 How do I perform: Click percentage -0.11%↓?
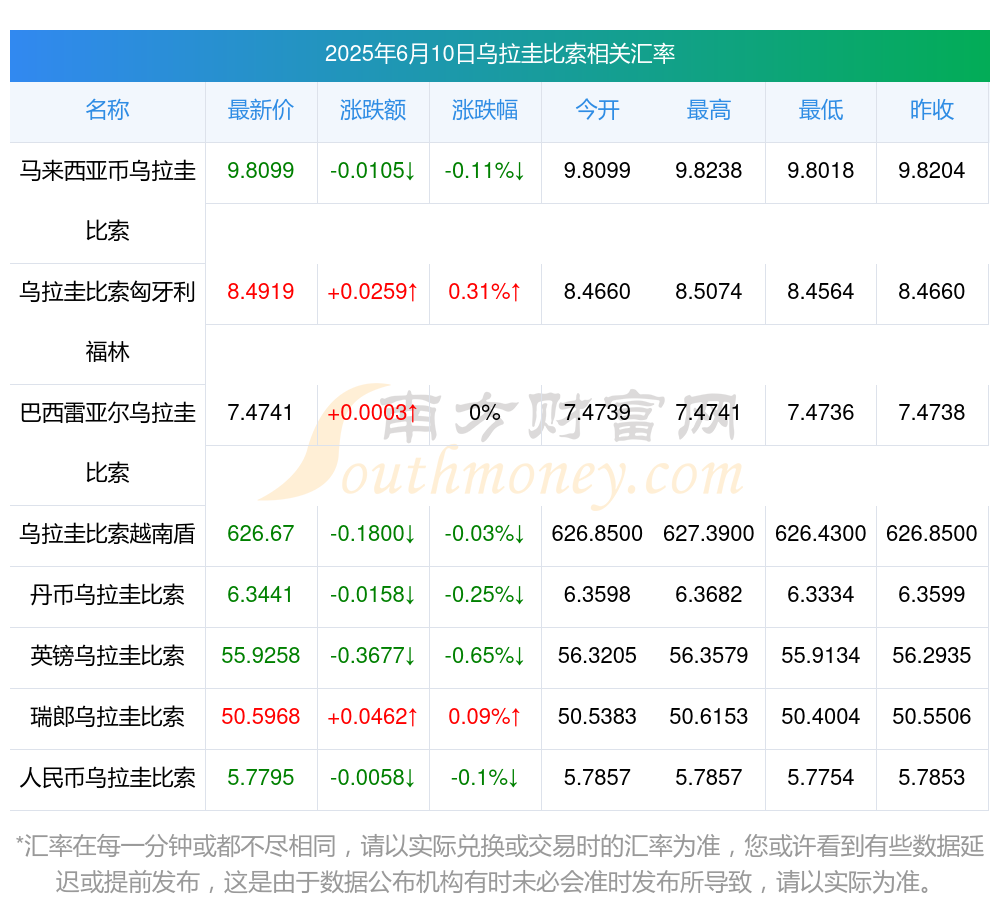pos(485,170)
